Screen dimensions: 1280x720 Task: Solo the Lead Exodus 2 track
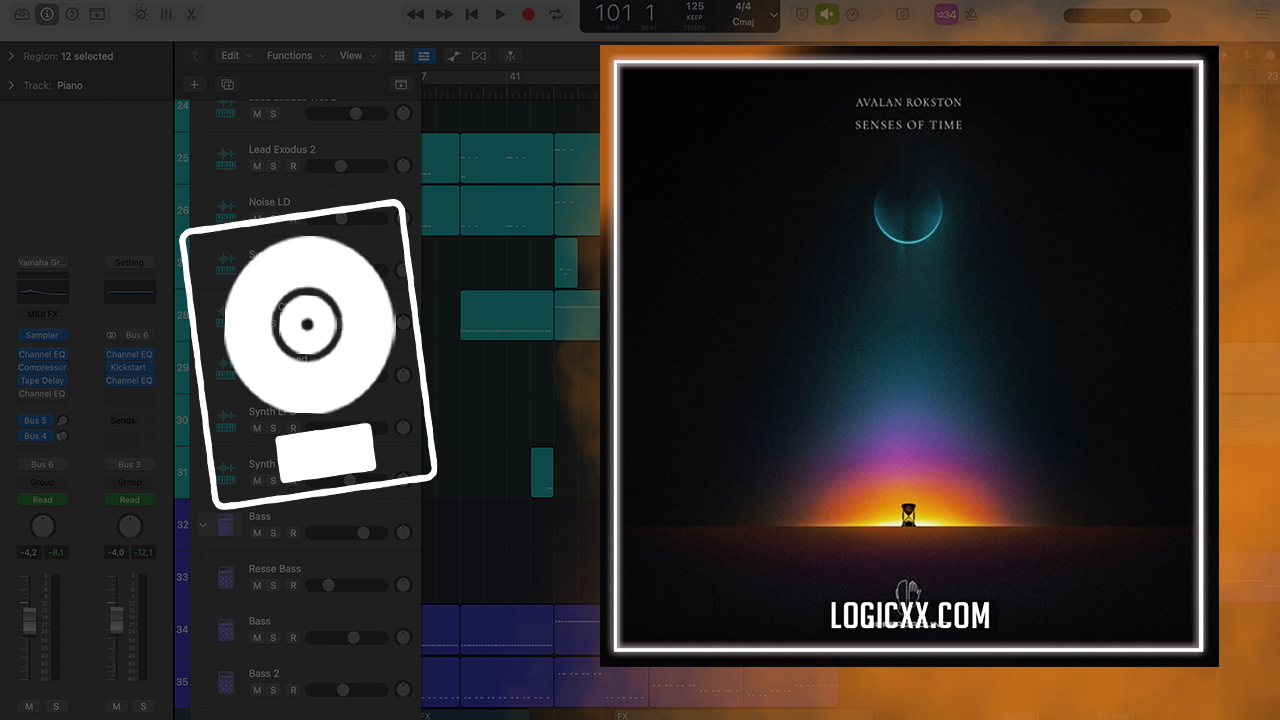coord(273,166)
